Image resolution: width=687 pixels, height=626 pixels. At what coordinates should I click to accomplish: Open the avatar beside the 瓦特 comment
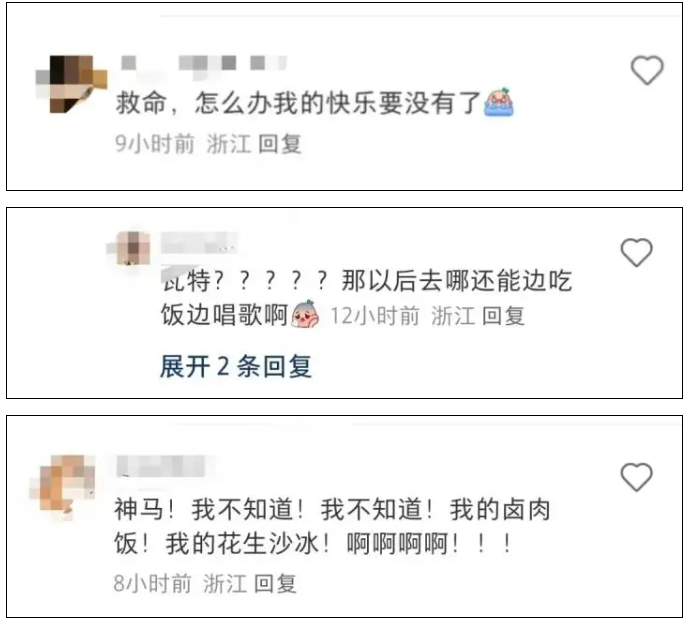click(130, 248)
